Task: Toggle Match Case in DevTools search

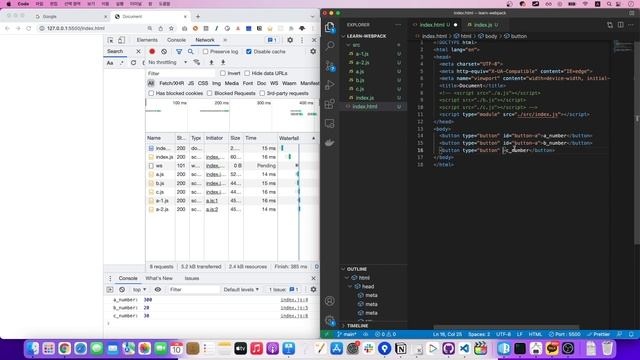Action: [x=110, y=63]
